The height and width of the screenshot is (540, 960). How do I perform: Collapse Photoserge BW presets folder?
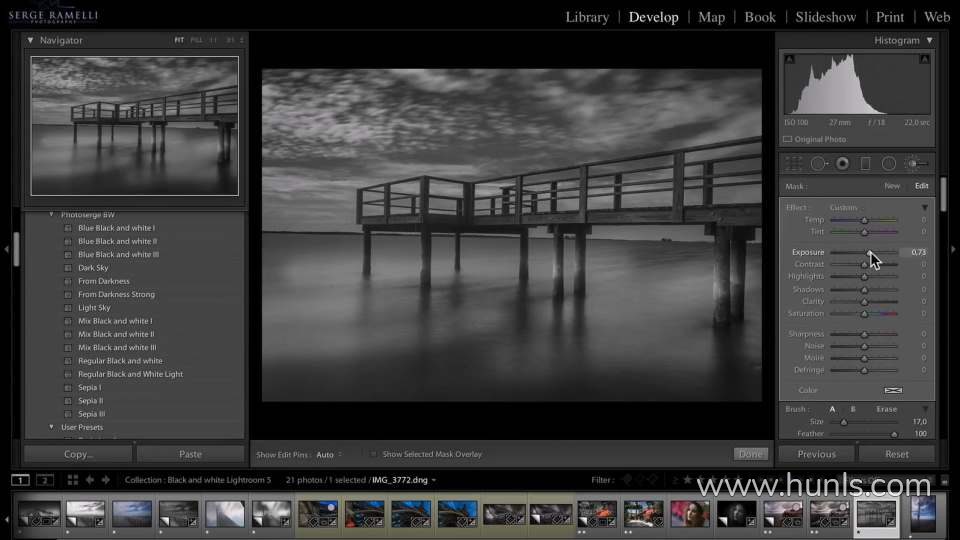pyautogui.click(x=51, y=215)
